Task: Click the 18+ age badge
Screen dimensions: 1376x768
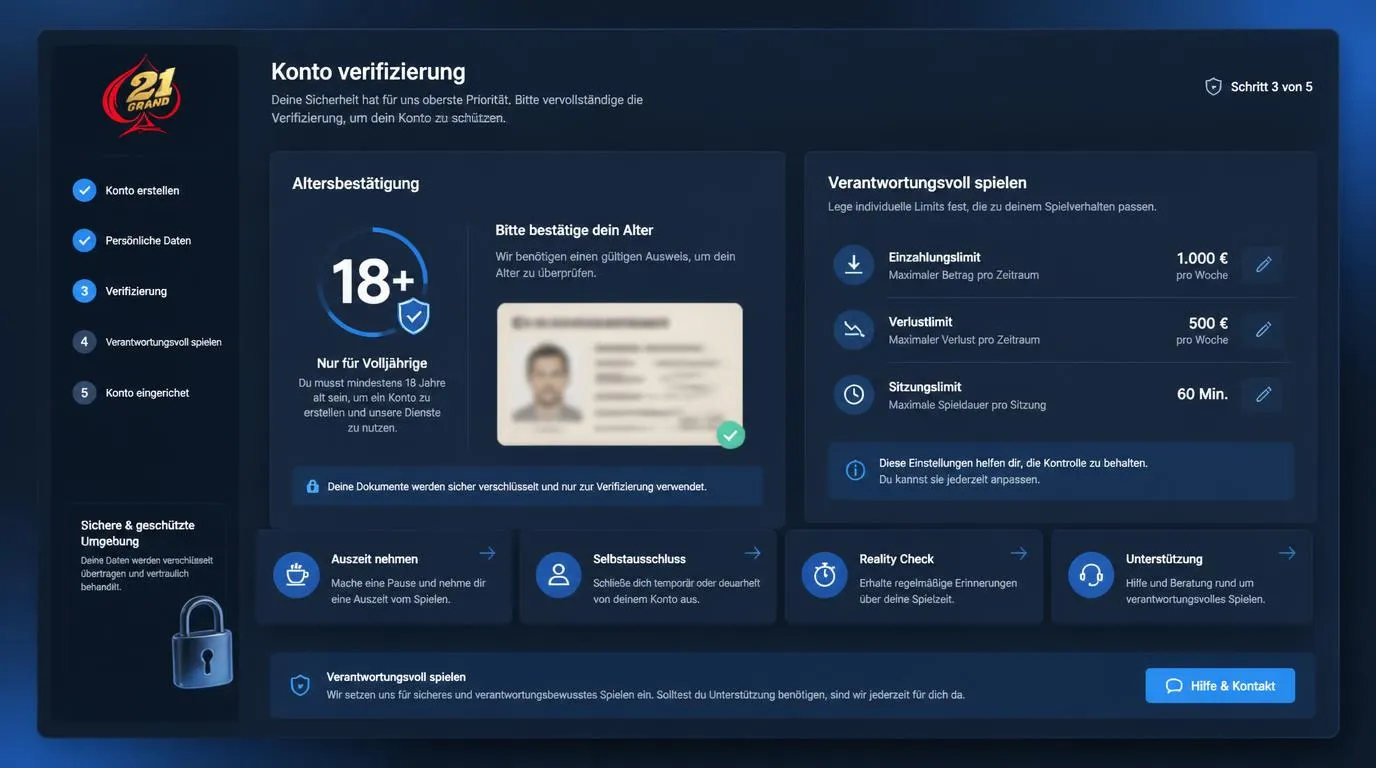Action: (373, 282)
